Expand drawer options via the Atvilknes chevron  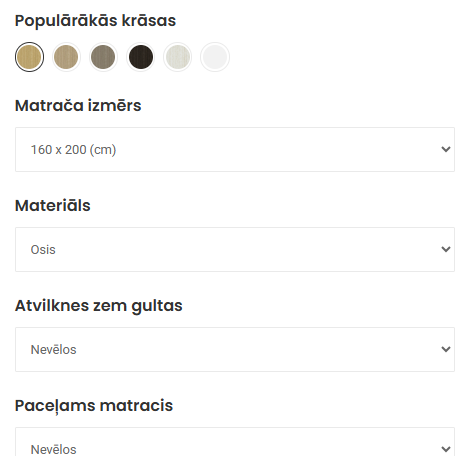pyautogui.click(x=446, y=349)
